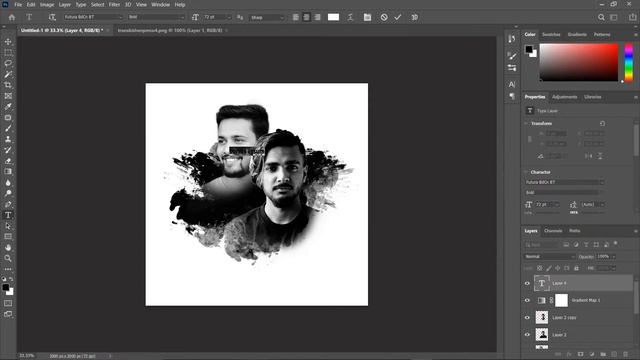Open the File menu
Image resolution: width=640 pixels, height=360 pixels.
18,4
